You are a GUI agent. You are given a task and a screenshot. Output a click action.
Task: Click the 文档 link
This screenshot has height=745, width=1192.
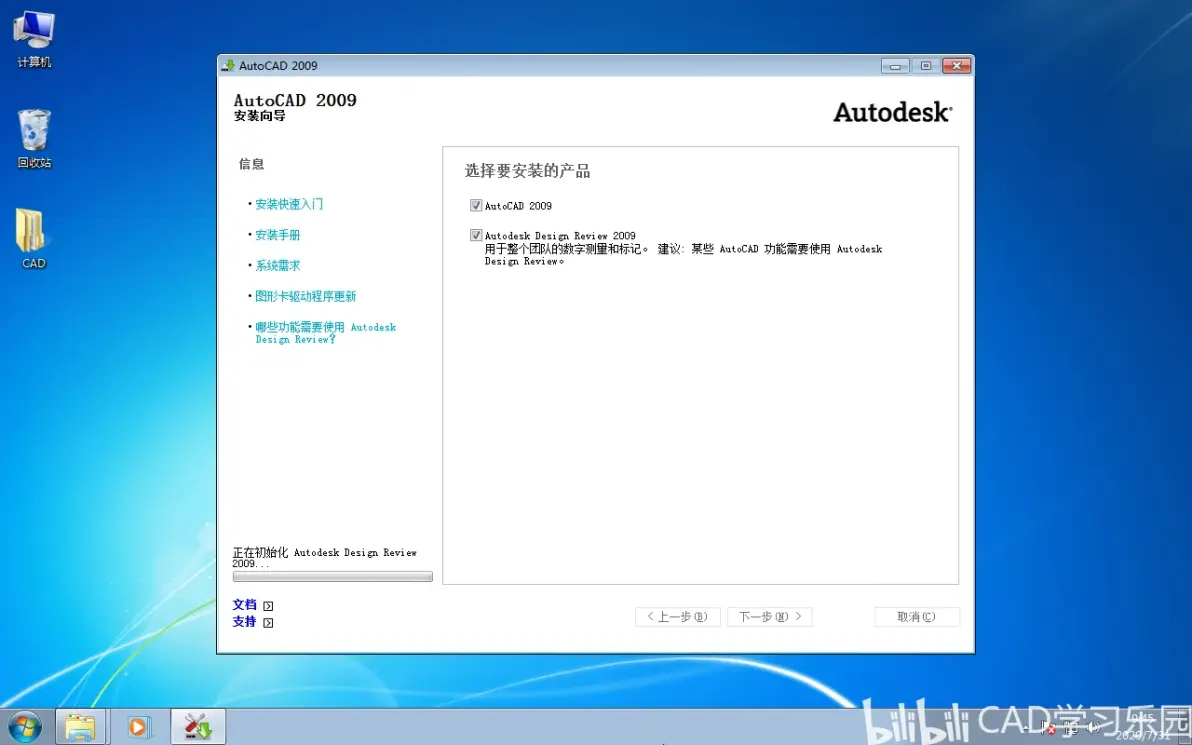pos(244,605)
